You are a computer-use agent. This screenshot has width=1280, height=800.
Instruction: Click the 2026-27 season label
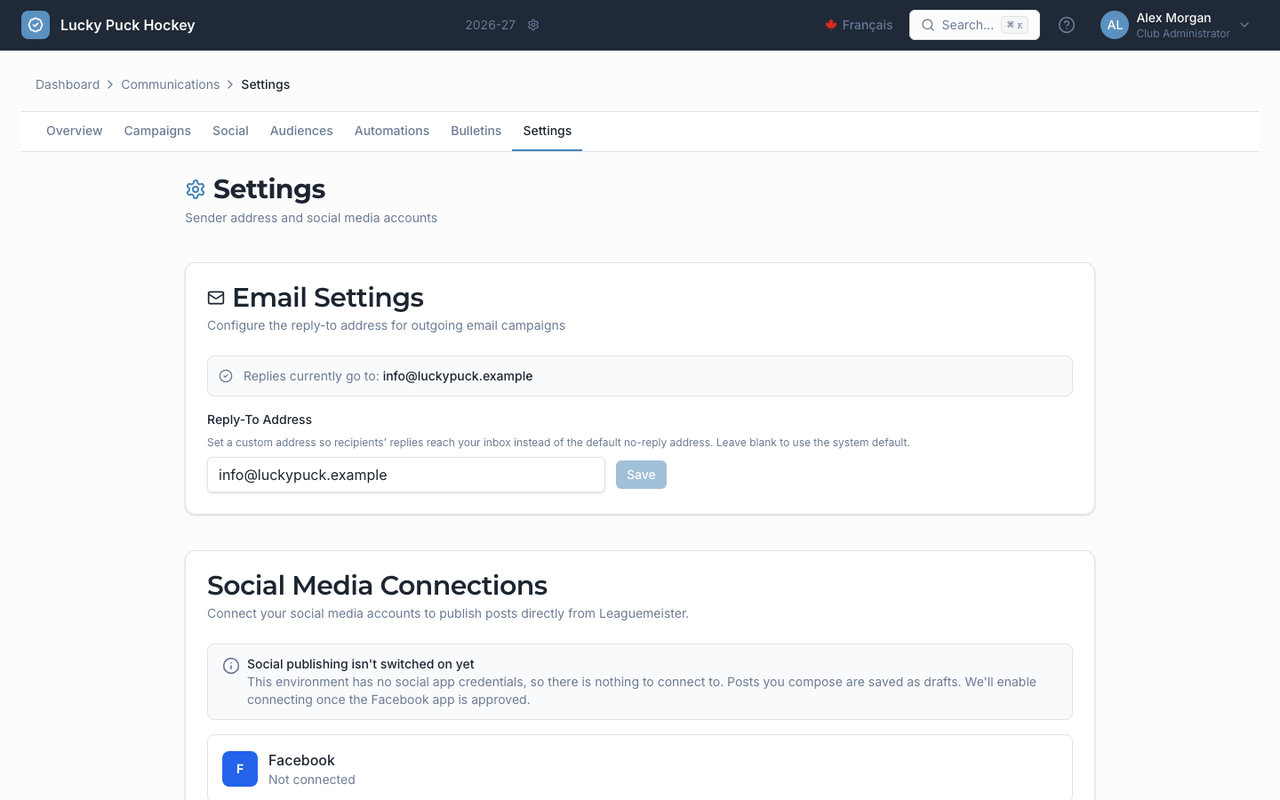(x=490, y=25)
